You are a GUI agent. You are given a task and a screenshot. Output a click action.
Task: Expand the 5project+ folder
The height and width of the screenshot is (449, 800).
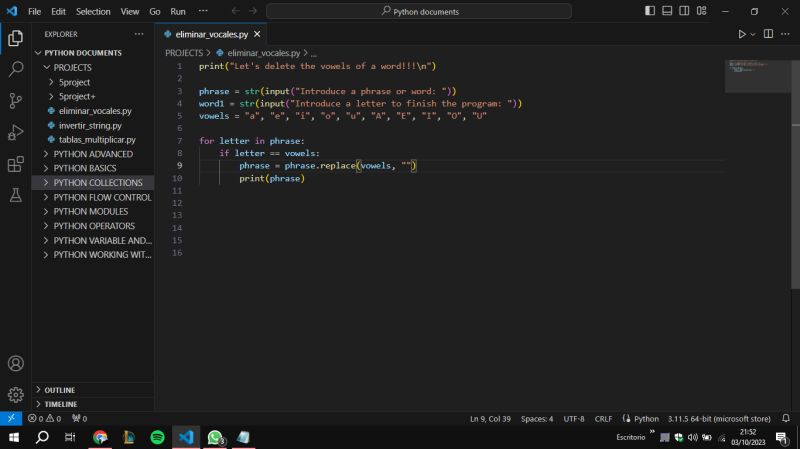[x=77, y=96]
